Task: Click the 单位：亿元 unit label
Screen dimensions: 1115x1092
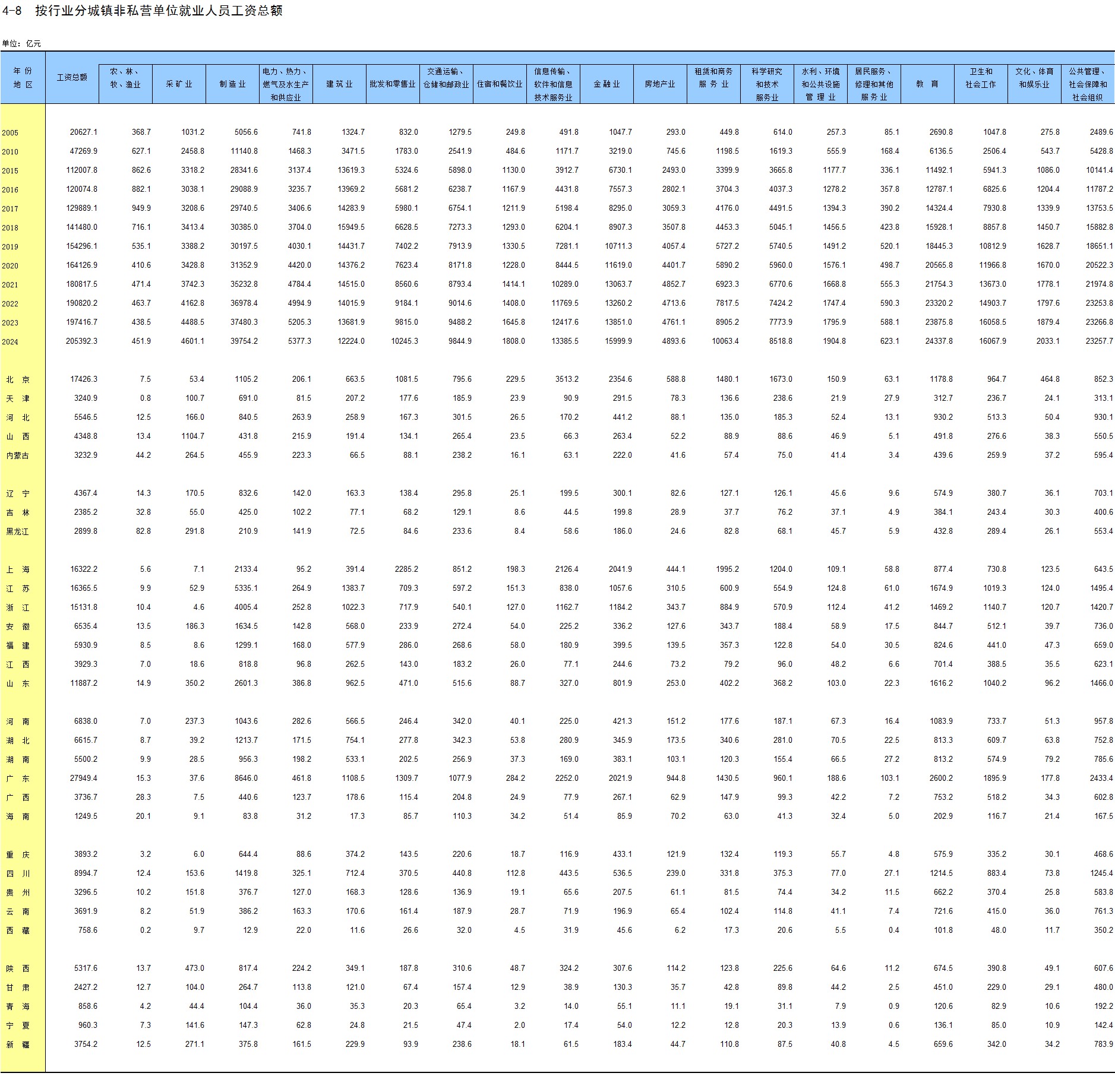Action: pos(21,43)
